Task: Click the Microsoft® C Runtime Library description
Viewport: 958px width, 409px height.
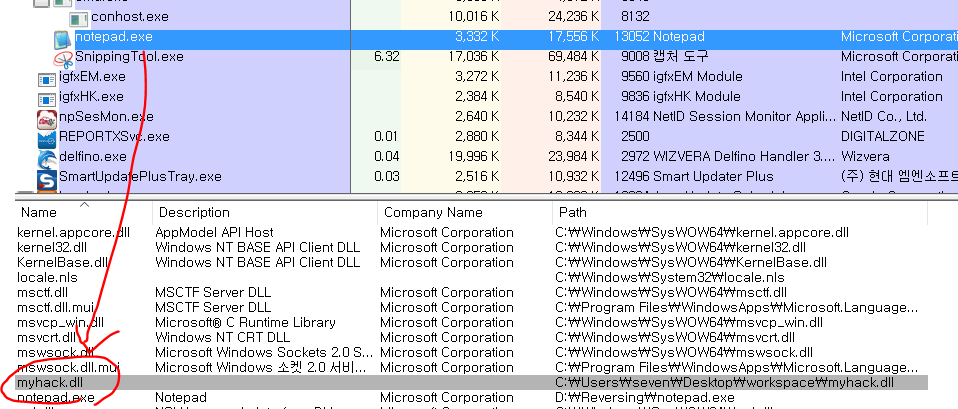Action: [x=245, y=323]
